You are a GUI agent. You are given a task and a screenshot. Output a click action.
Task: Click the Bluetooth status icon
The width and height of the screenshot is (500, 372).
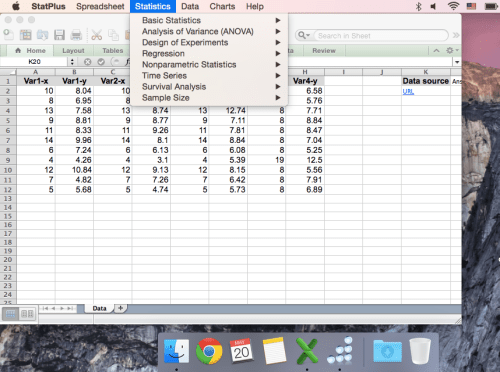(x=419, y=6)
